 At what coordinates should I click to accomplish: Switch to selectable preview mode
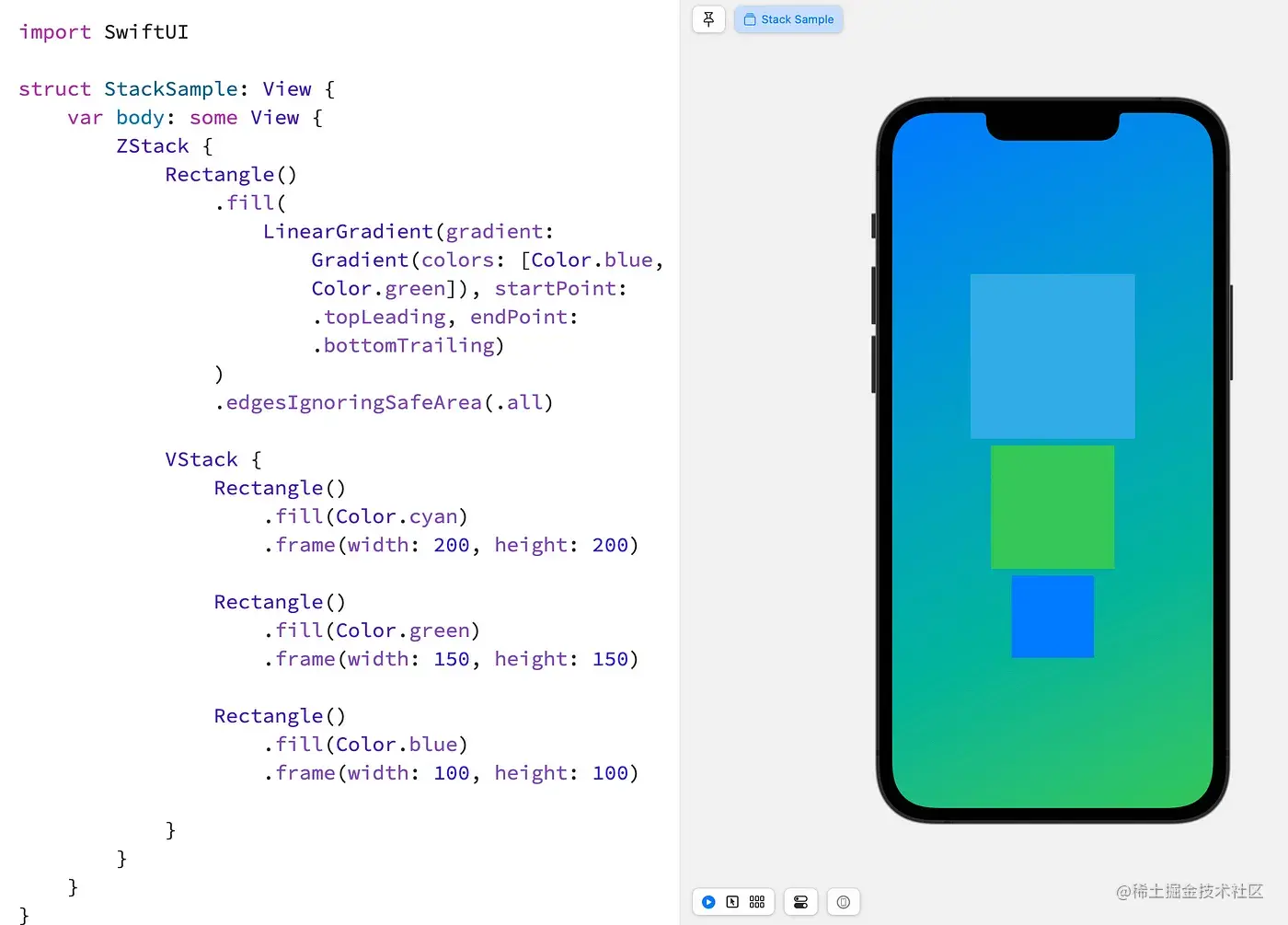(732, 902)
